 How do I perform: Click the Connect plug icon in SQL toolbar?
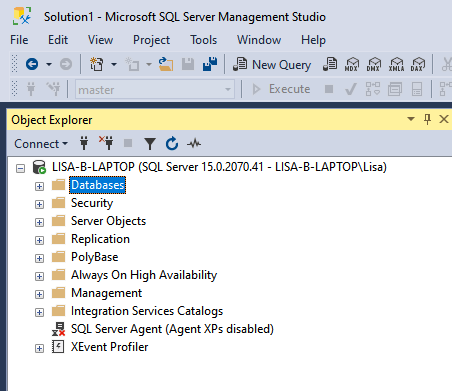31,89
